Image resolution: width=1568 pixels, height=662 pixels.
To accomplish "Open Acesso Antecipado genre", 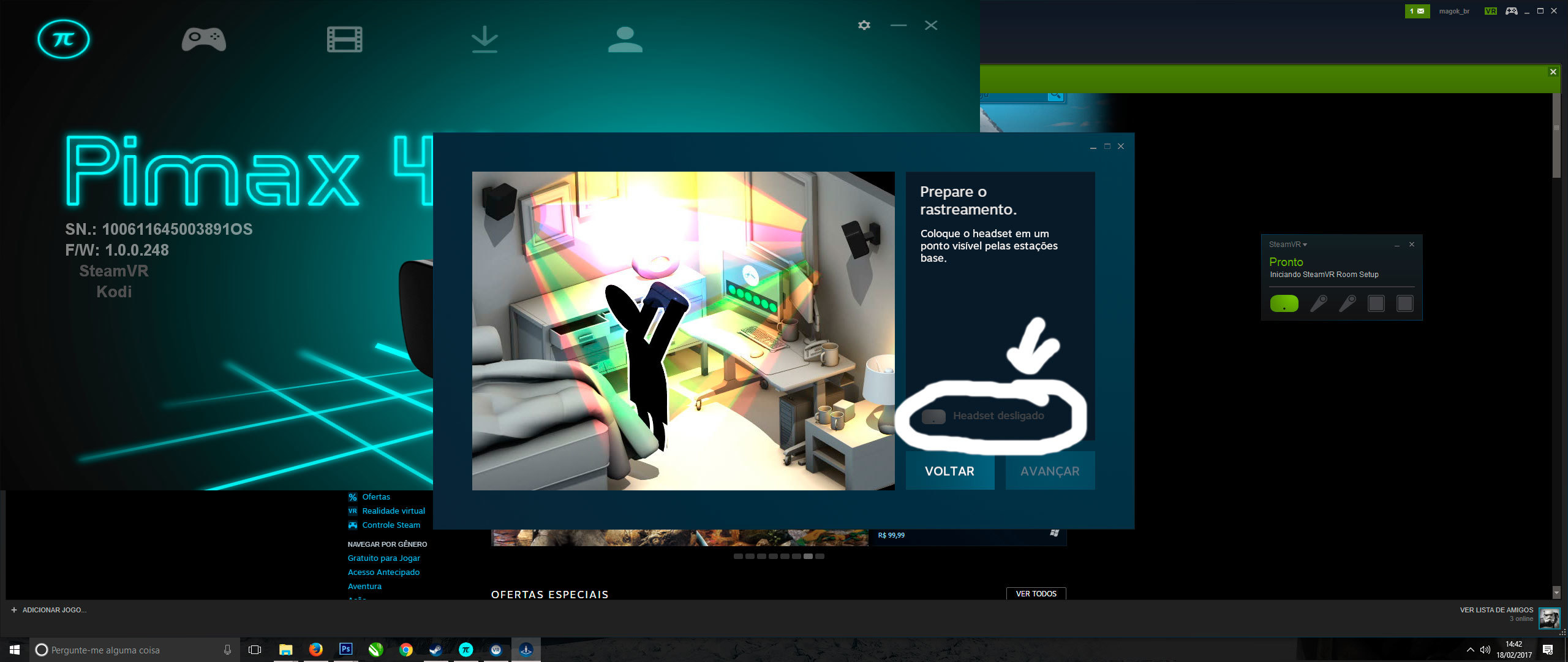I will pos(383,573).
